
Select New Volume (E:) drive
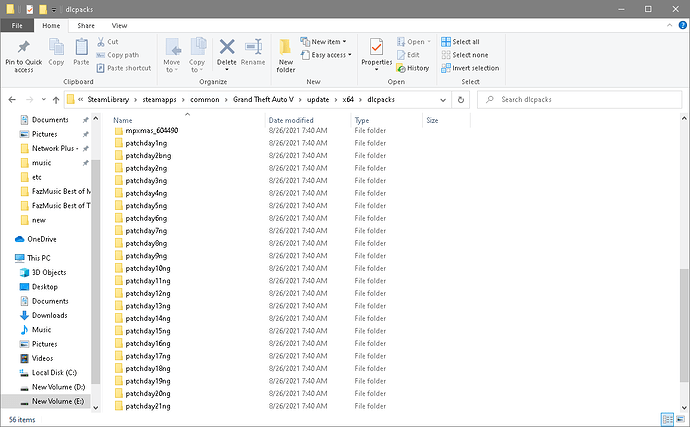point(46,401)
